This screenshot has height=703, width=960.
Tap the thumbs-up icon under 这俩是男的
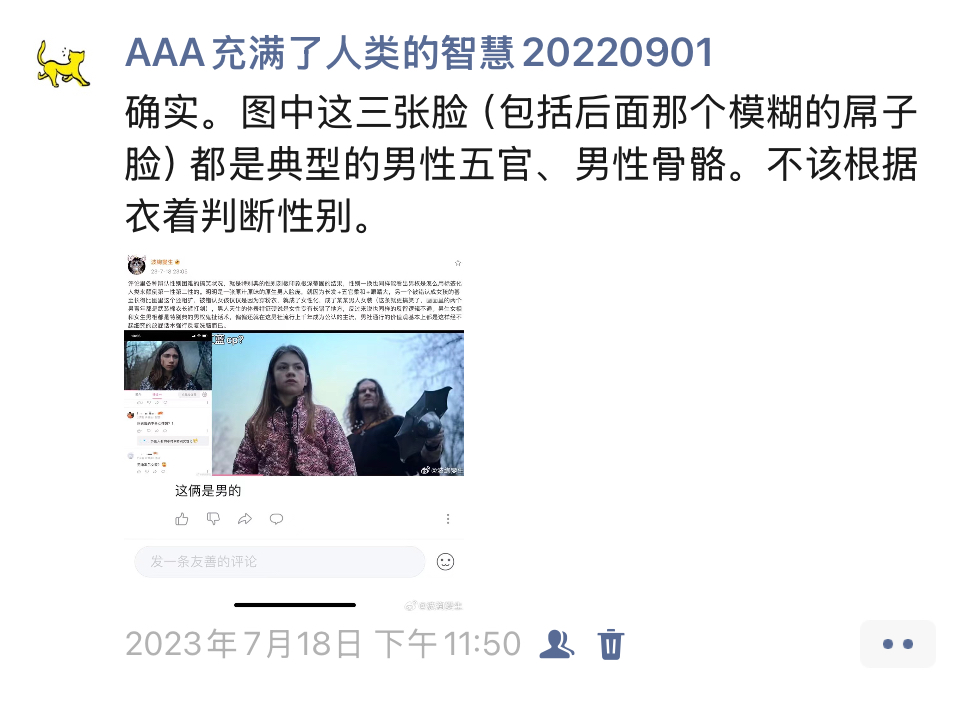pos(182,519)
